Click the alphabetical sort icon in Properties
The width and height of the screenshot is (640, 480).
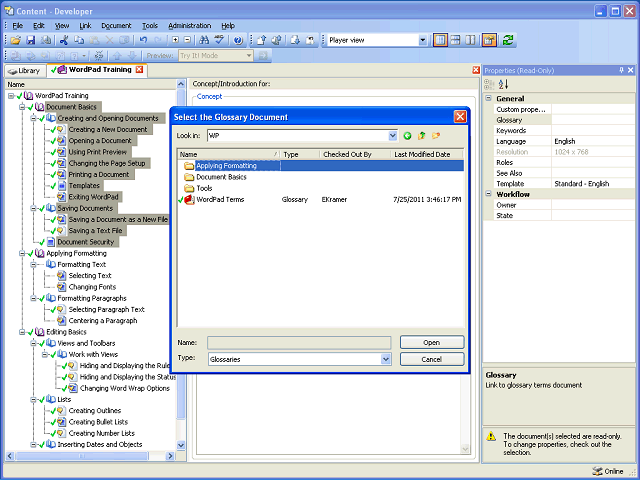click(503, 85)
